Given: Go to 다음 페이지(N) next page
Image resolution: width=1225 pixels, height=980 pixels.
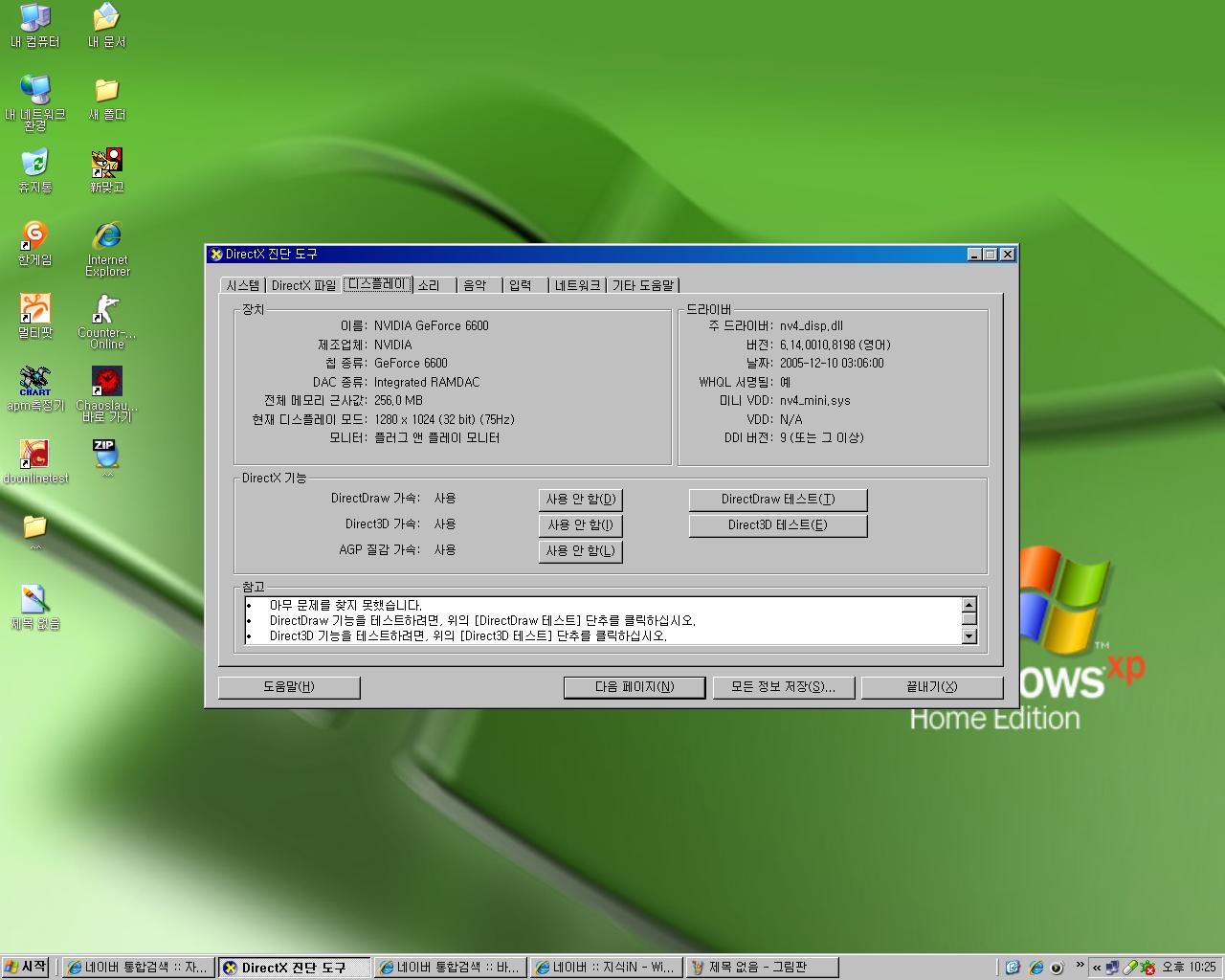Looking at the screenshot, I should click(x=635, y=687).
